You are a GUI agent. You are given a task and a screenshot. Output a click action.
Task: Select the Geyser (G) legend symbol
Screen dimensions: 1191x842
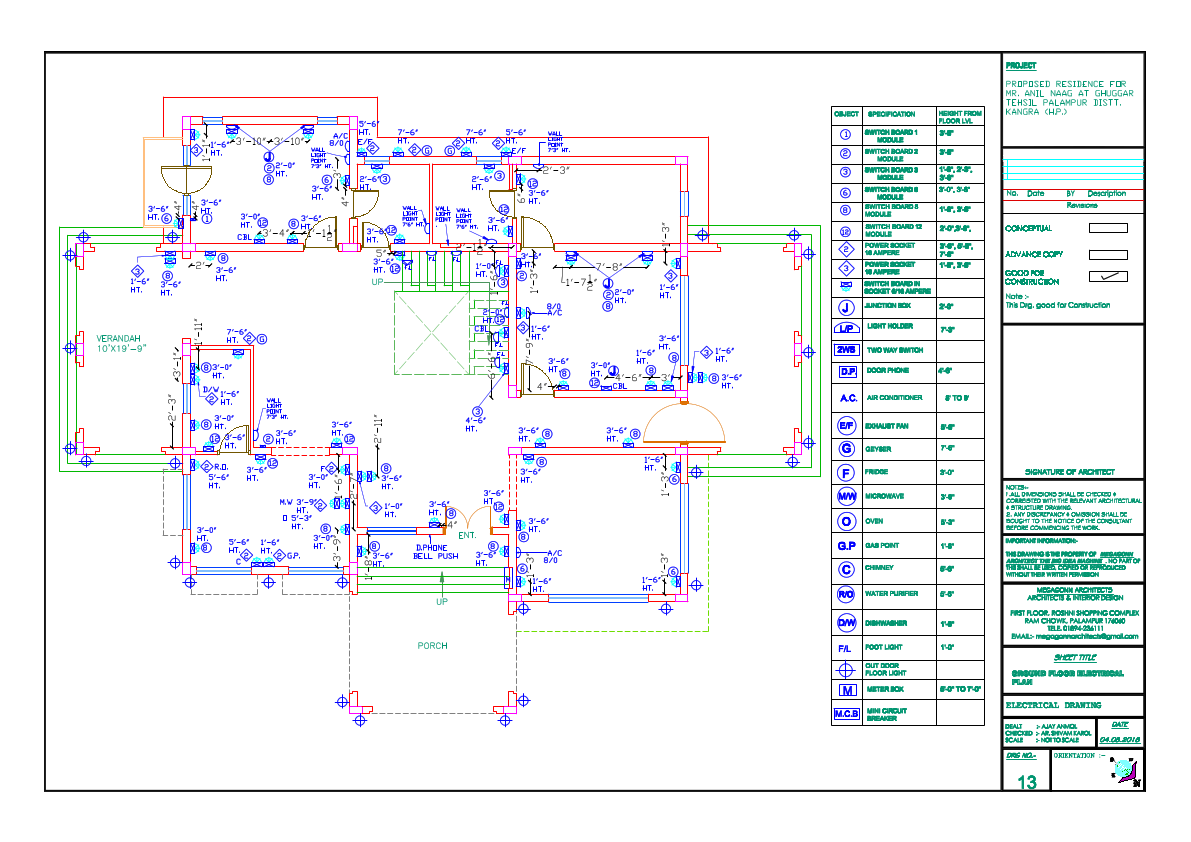[849, 449]
